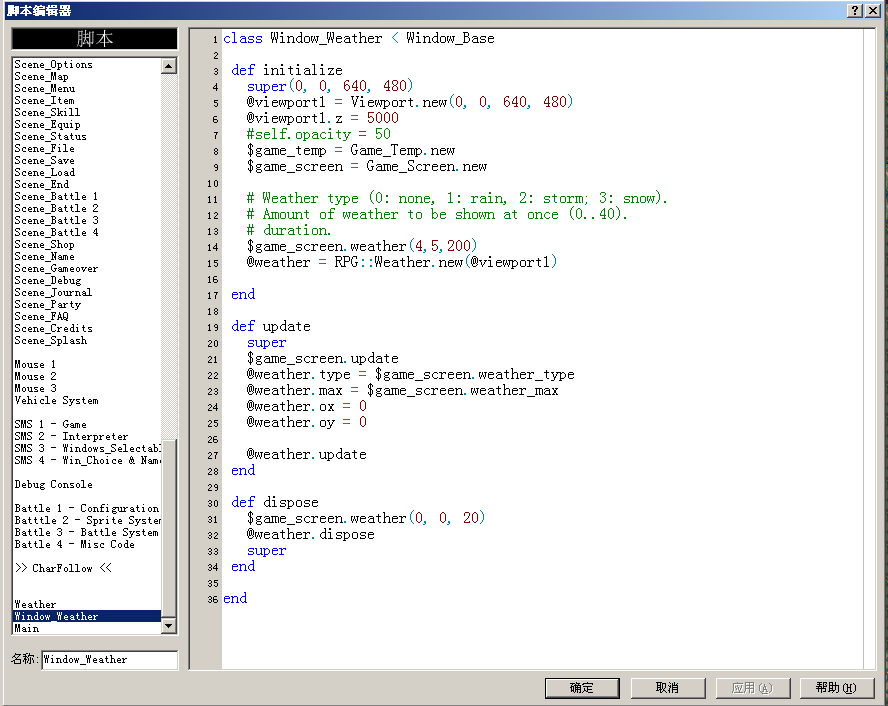The width and height of the screenshot is (888, 706).
Task: Select the Debug Console script
Action: click(53, 485)
